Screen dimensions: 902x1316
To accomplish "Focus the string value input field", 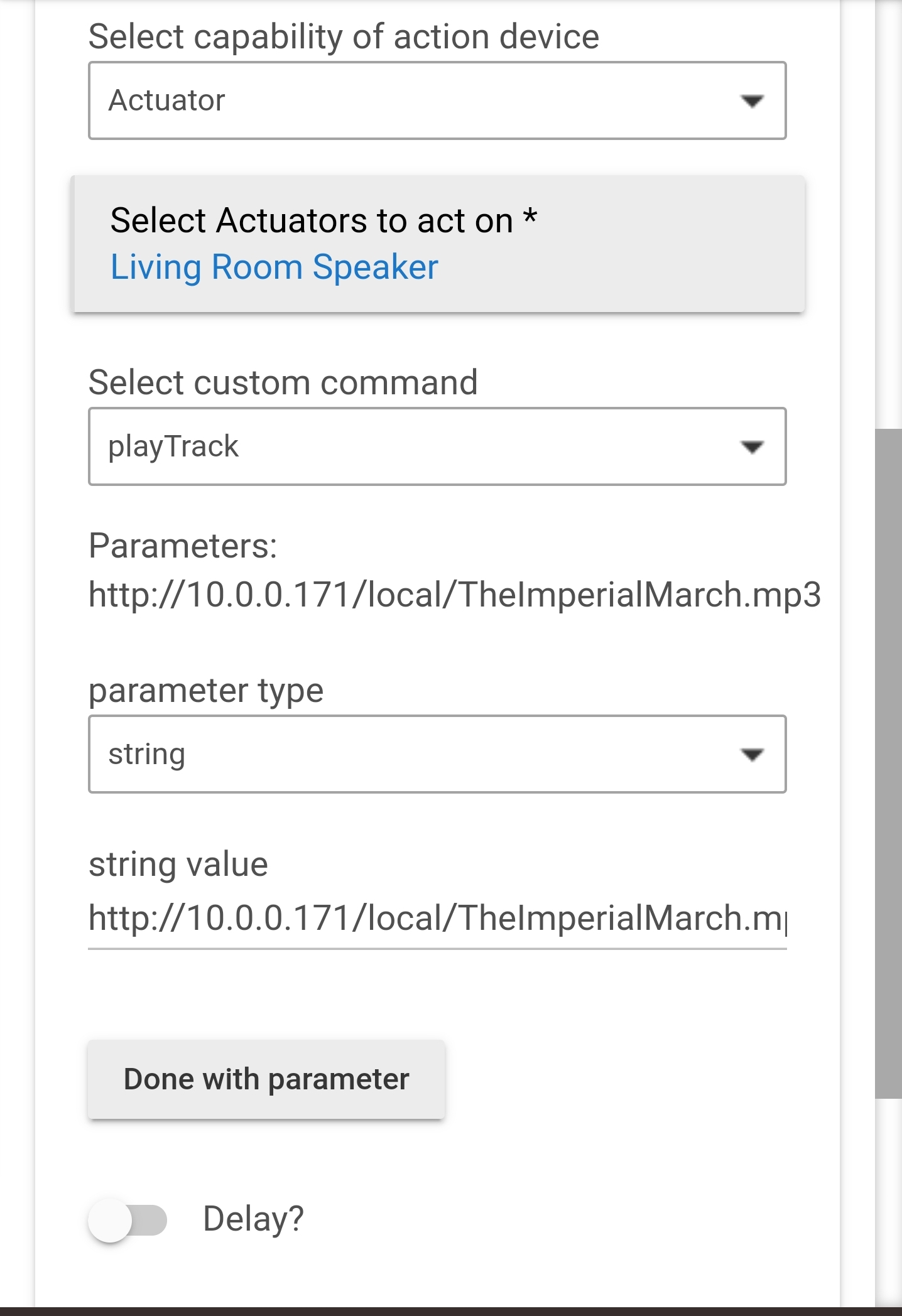I will [x=437, y=919].
